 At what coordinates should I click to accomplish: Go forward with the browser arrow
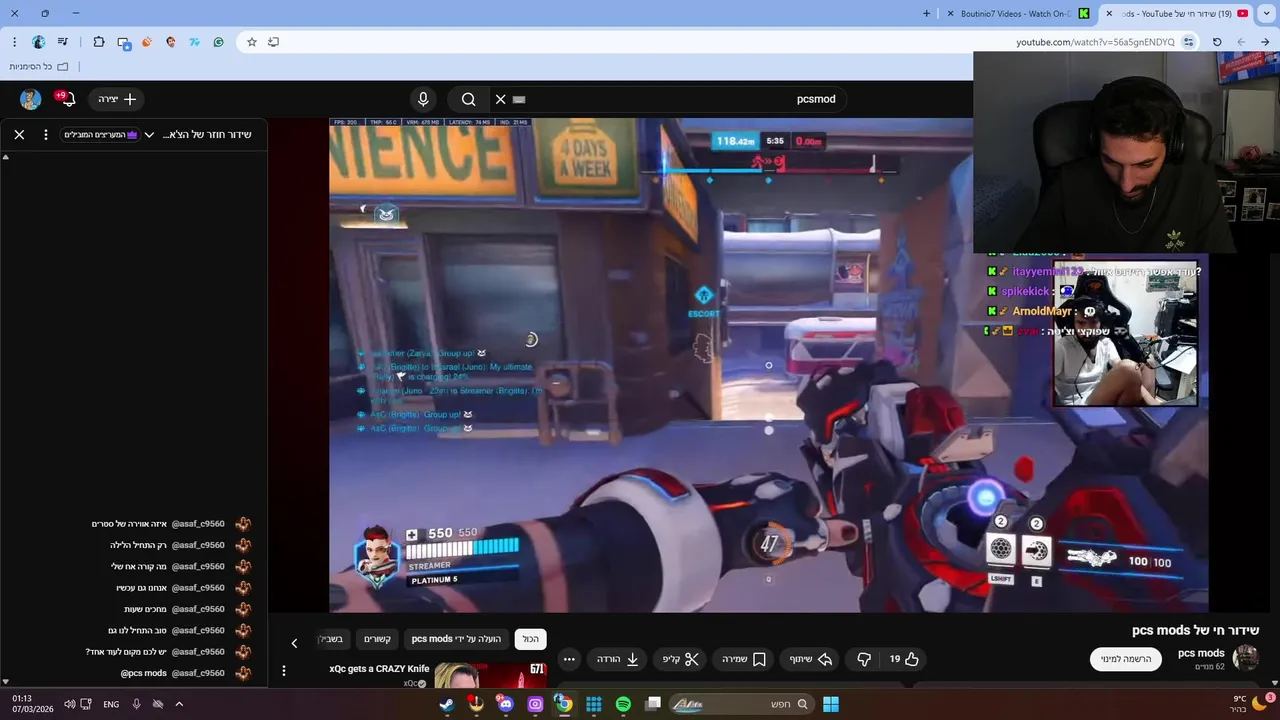pyautogui.click(x=1241, y=42)
